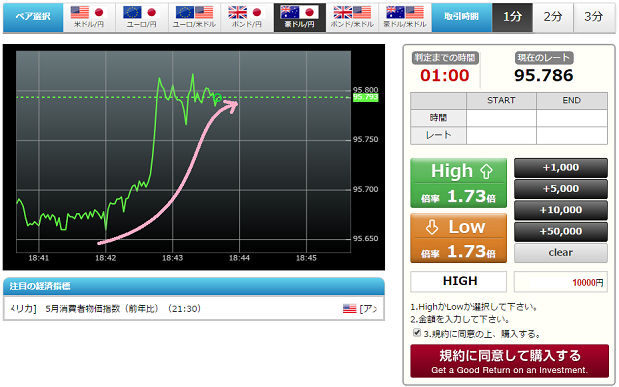
Task: Switch trading time to 1分
Action: tap(512, 17)
